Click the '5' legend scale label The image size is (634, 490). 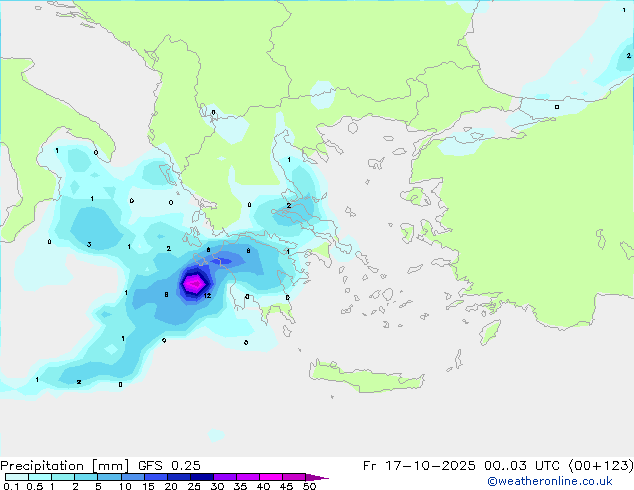98,486
